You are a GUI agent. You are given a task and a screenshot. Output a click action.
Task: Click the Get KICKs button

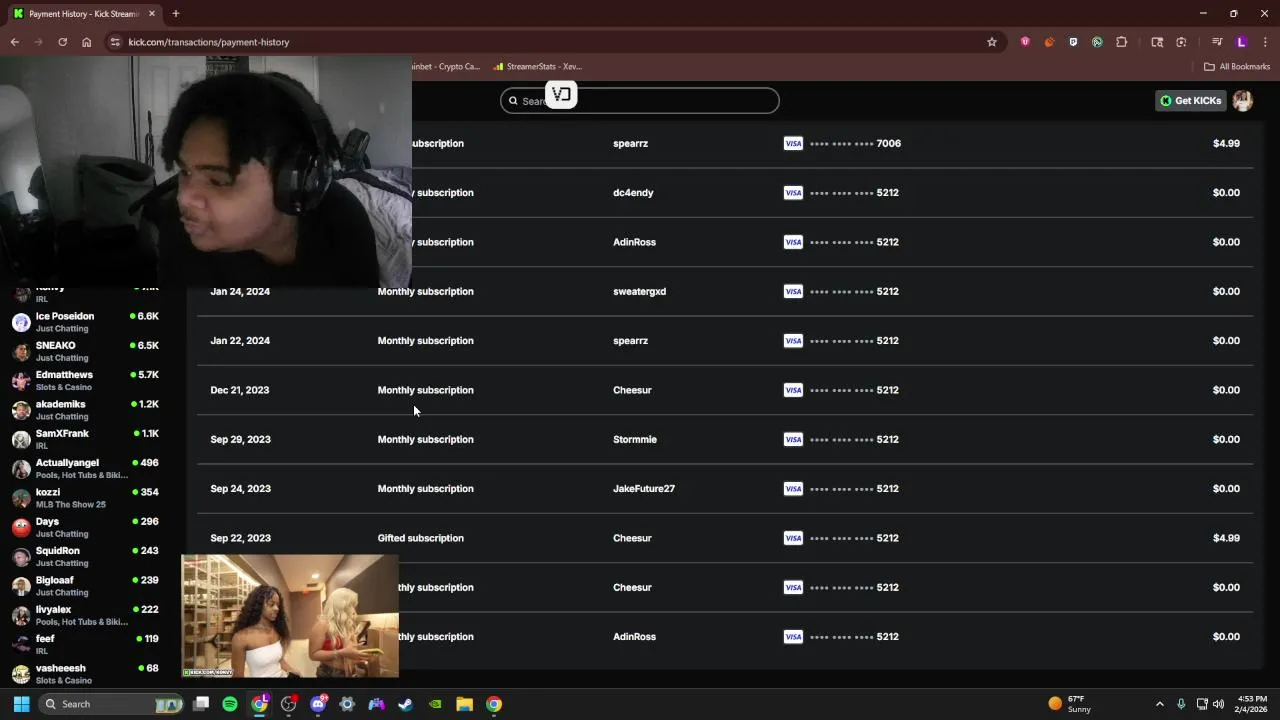[1190, 100]
